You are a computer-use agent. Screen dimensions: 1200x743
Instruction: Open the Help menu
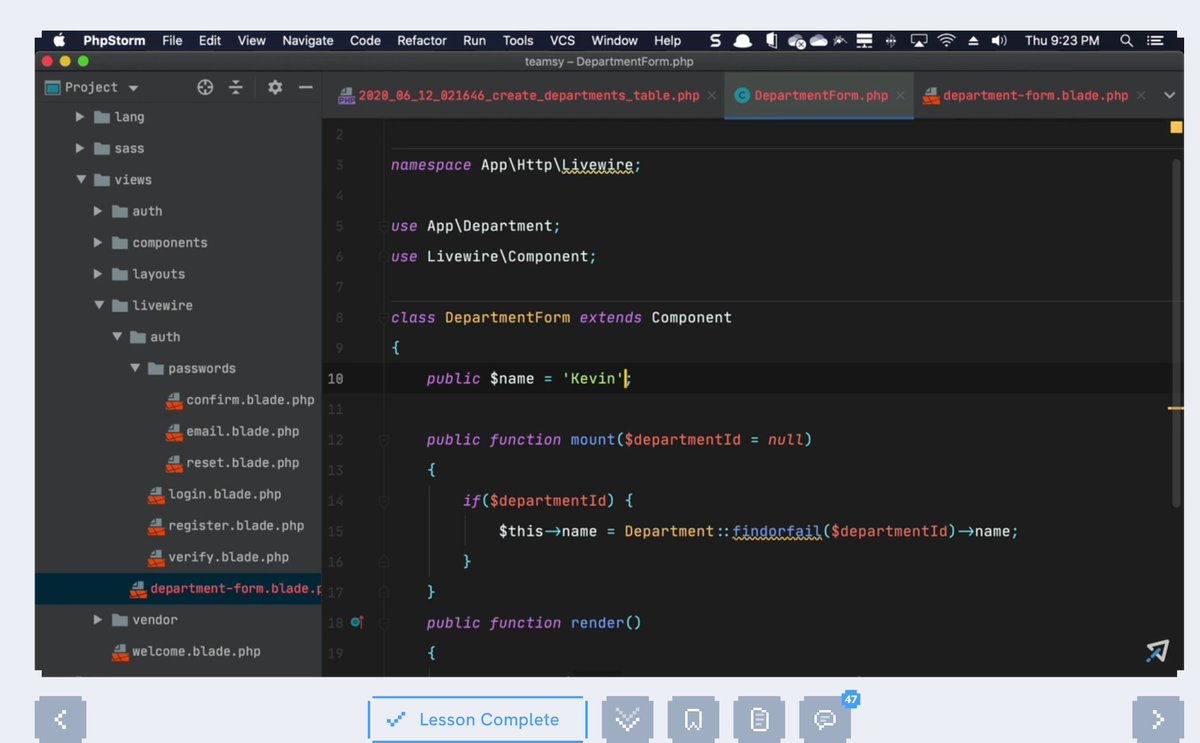667,41
